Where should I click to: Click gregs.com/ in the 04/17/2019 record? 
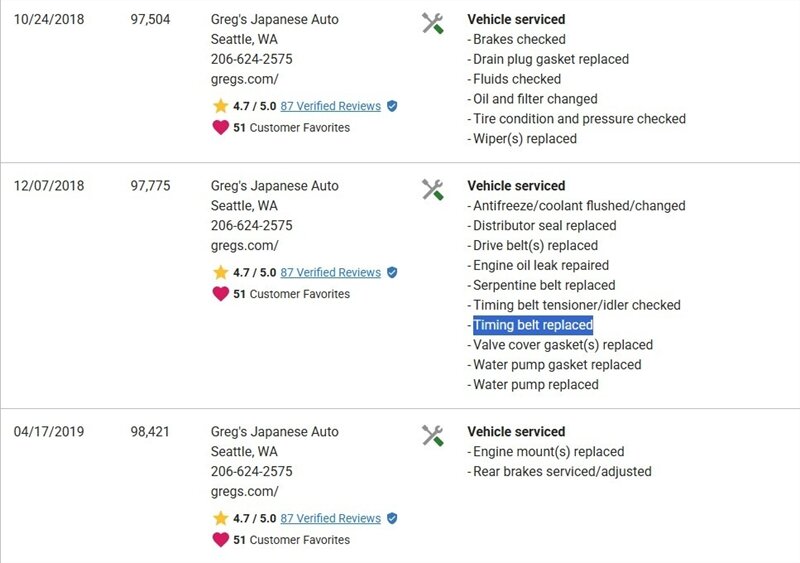244,491
